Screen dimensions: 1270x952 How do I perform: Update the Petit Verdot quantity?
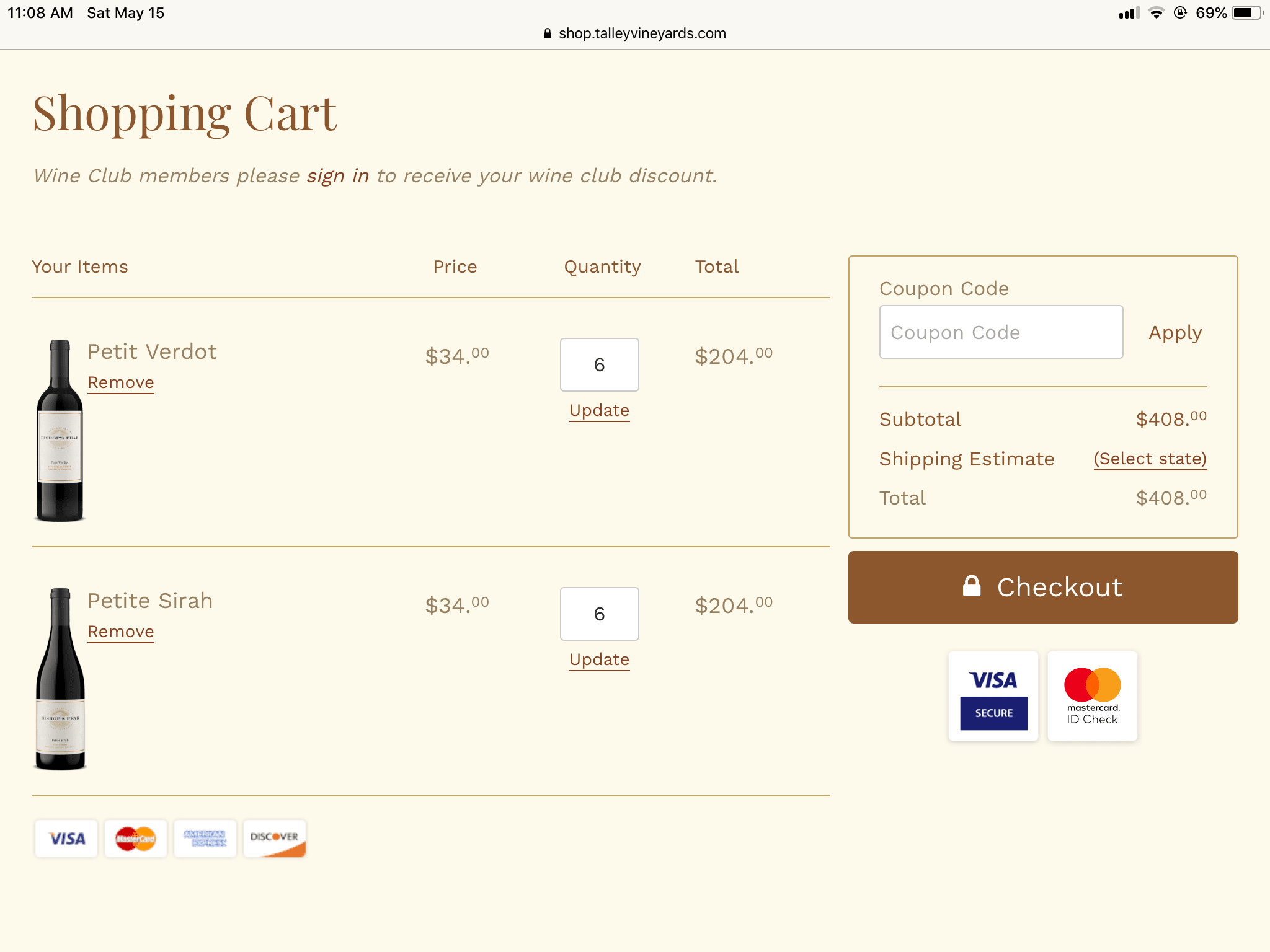click(x=599, y=410)
